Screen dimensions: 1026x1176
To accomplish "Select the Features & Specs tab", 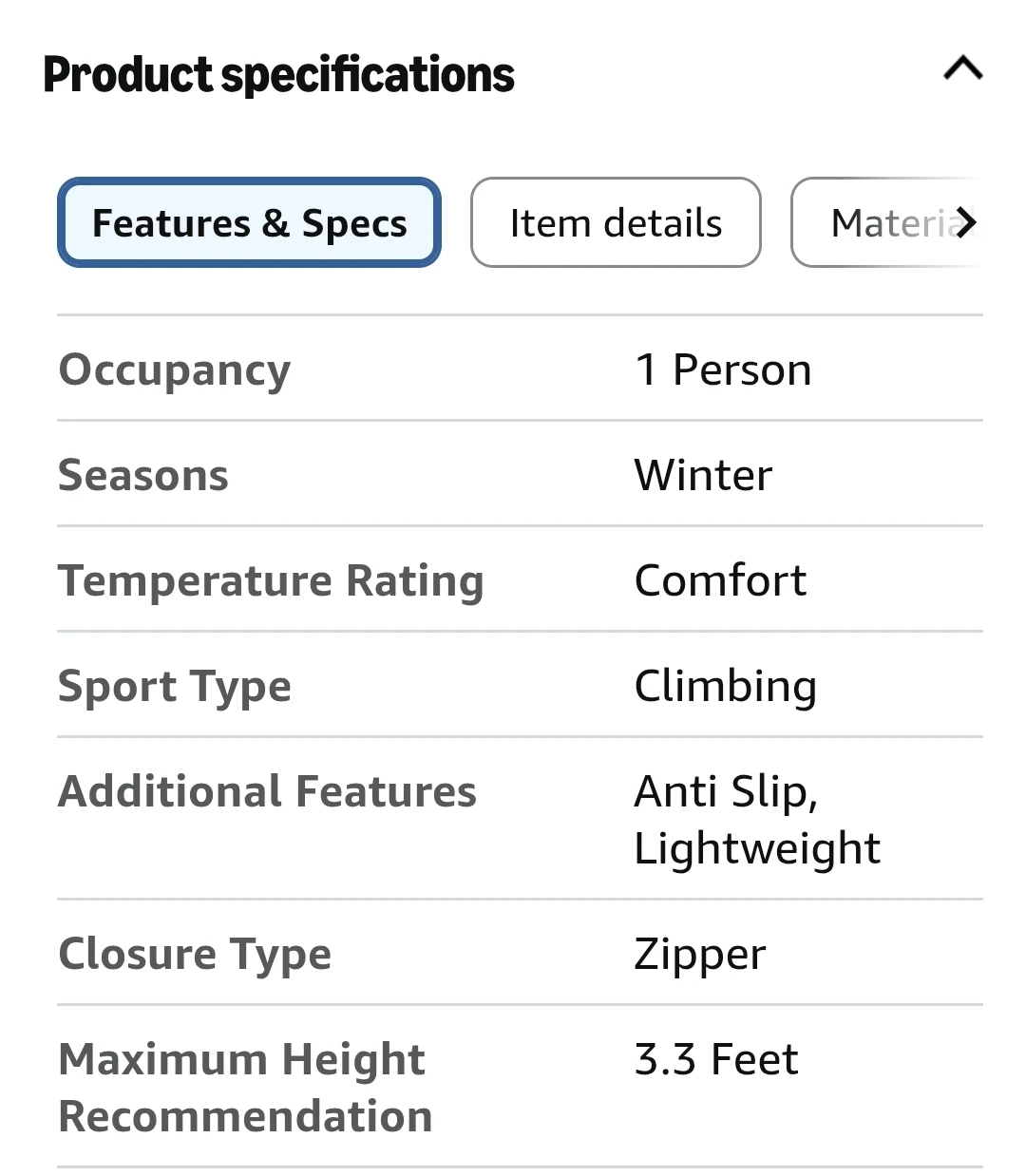I will pos(249,223).
